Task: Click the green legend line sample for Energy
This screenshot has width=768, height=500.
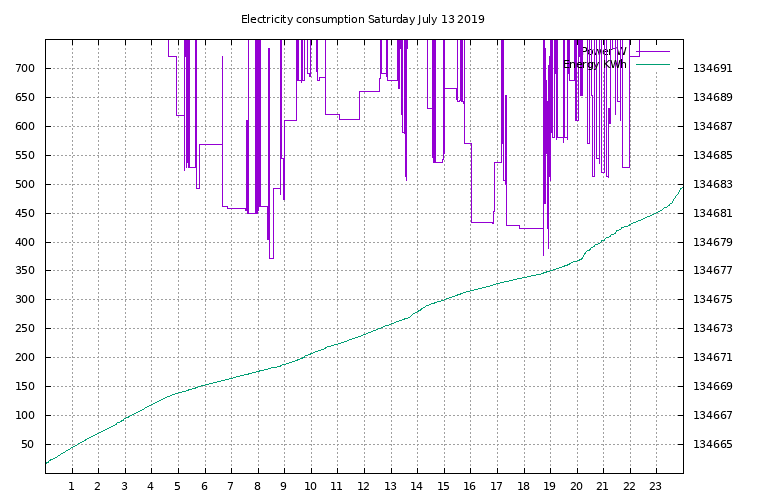Action: pyautogui.click(x=653, y=64)
